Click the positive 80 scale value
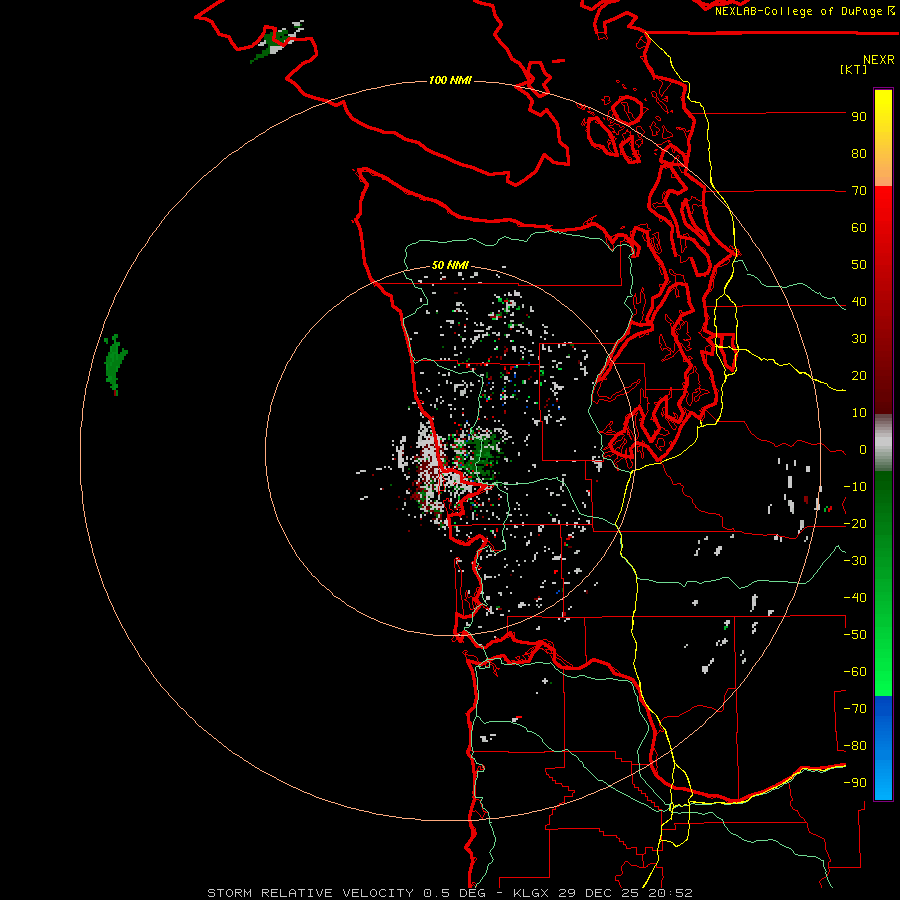Image resolution: width=900 pixels, height=900 pixels. click(x=859, y=154)
